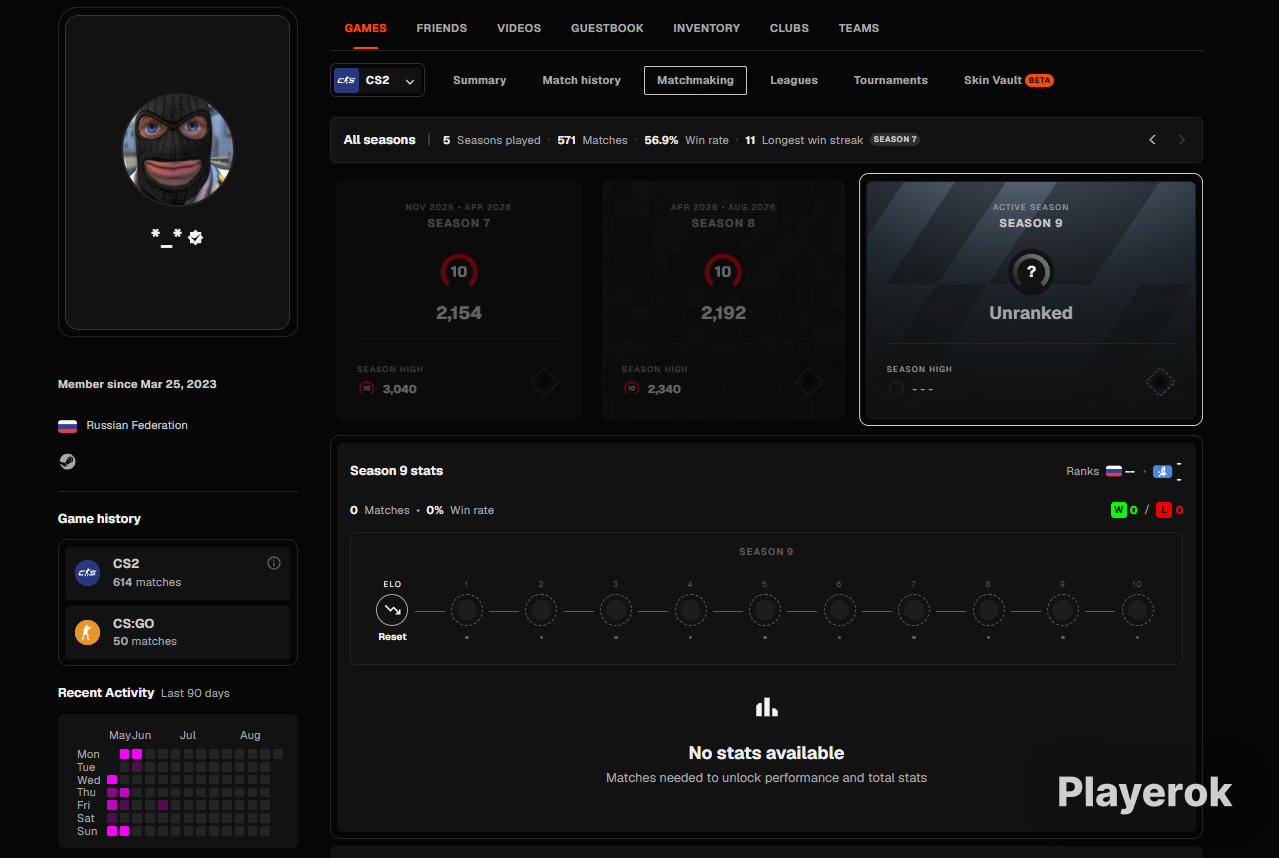Click the BETA badge on Skin Vault
This screenshot has height=858, width=1279.
pyautogui.click(x=1040, y=80)
